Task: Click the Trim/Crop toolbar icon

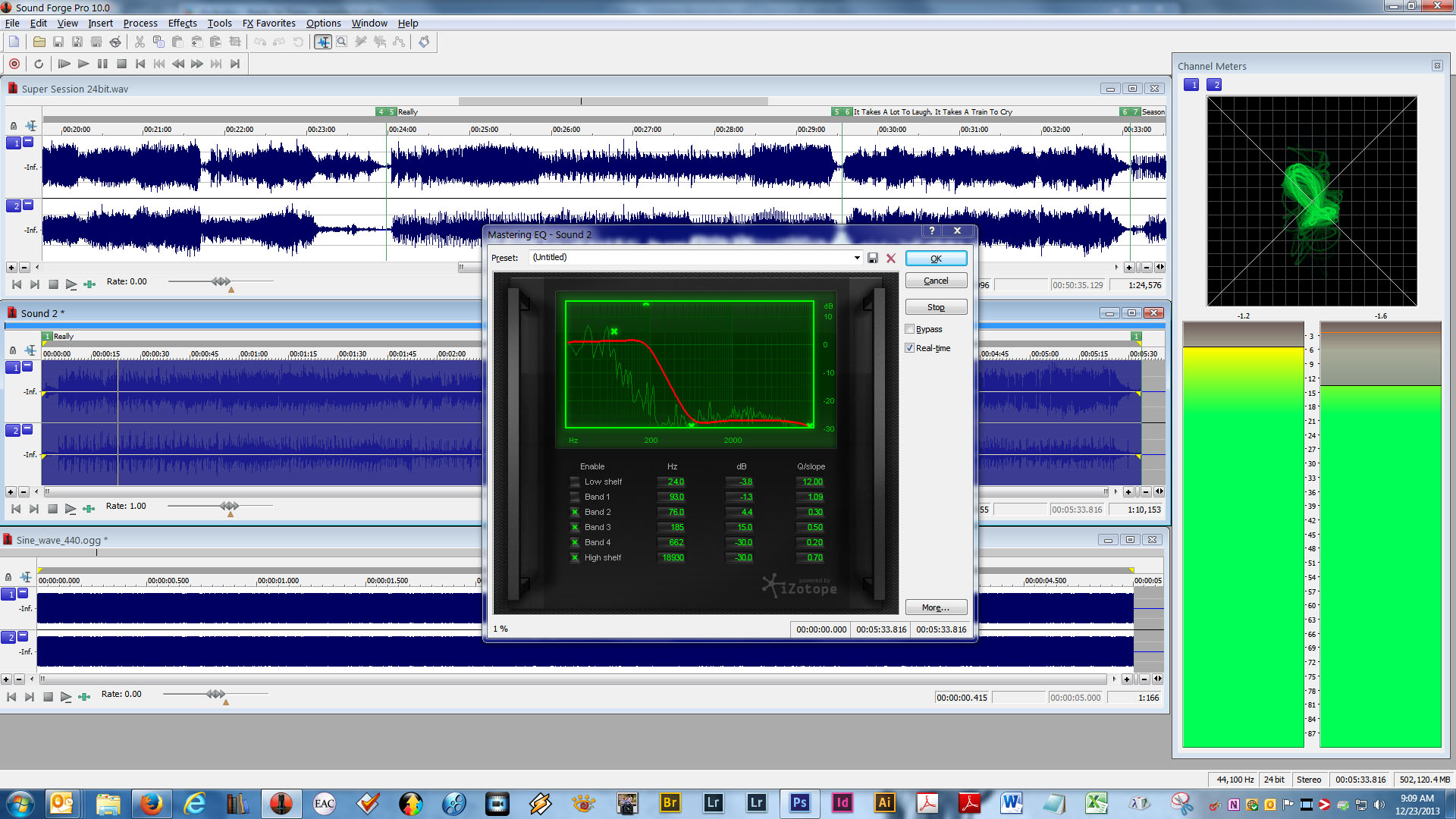Action: (235, 42)
